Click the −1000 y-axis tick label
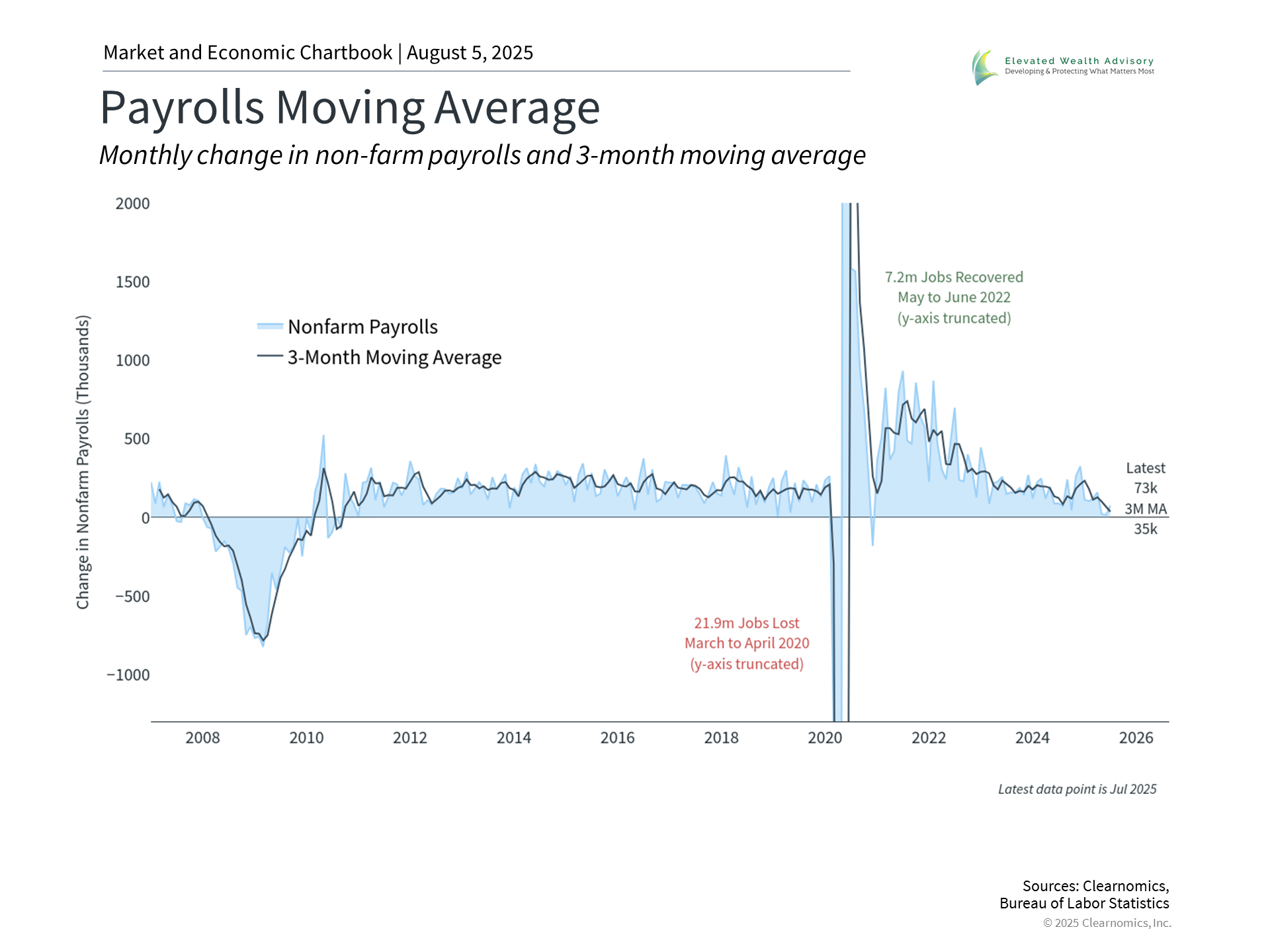 coord(128,675)
